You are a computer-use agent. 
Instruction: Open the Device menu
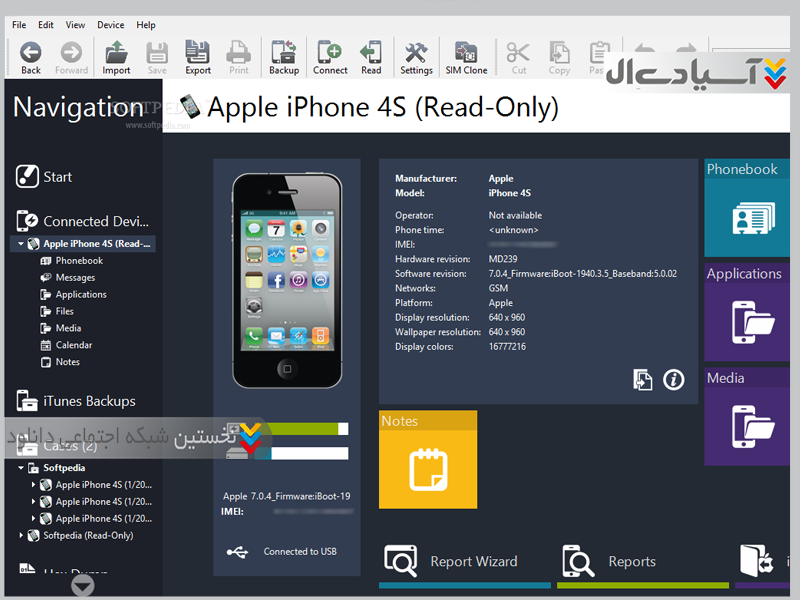pyautogui.click(x=110, y=25)
